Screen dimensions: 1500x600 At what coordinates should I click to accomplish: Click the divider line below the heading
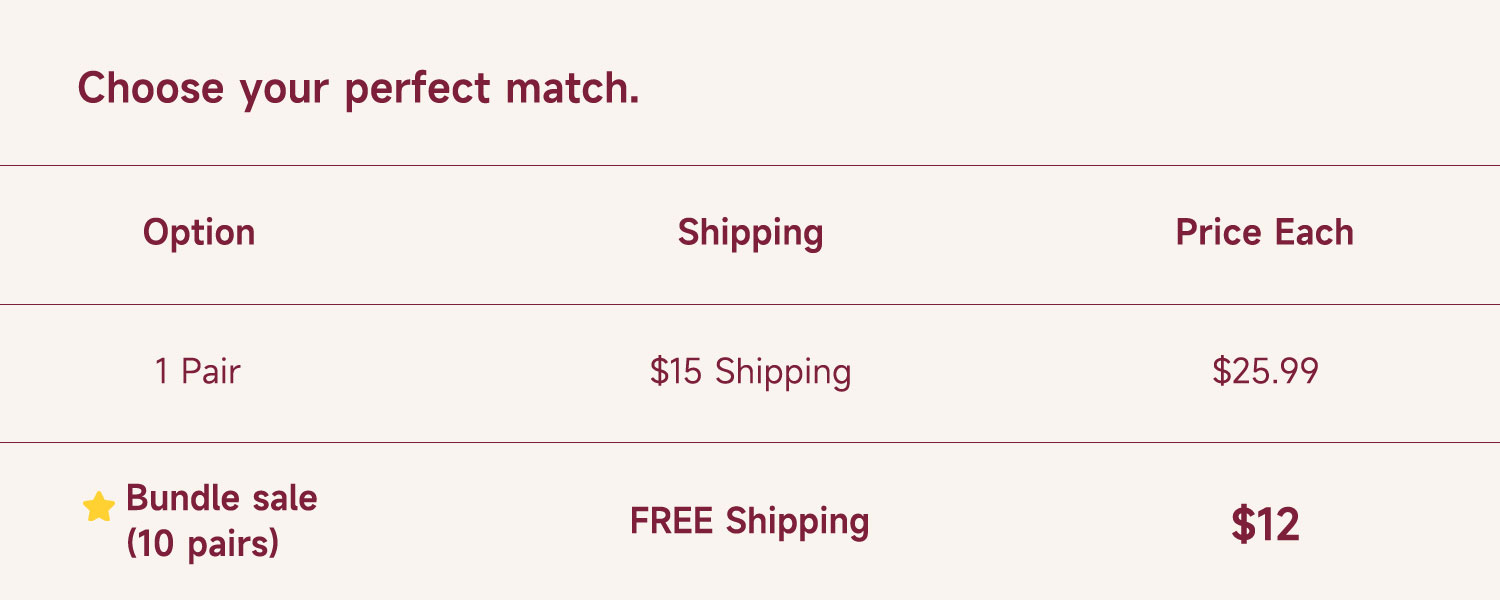pos(750,165)
